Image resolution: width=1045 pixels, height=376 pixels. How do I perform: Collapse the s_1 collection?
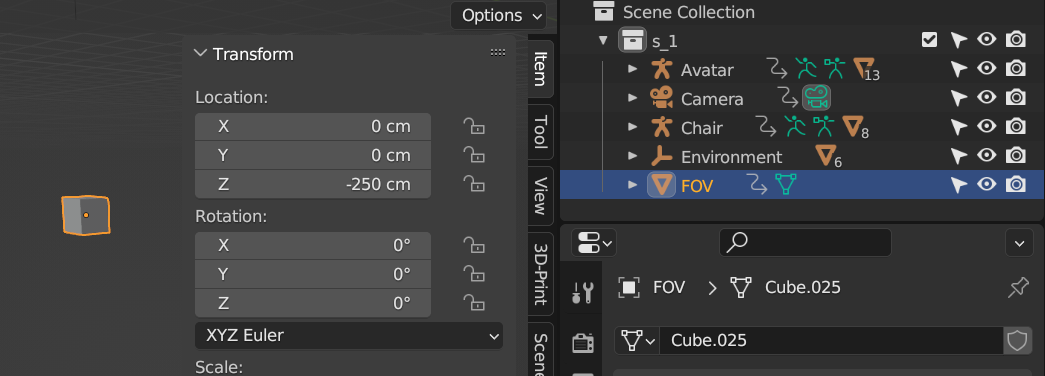click(603, 41)
